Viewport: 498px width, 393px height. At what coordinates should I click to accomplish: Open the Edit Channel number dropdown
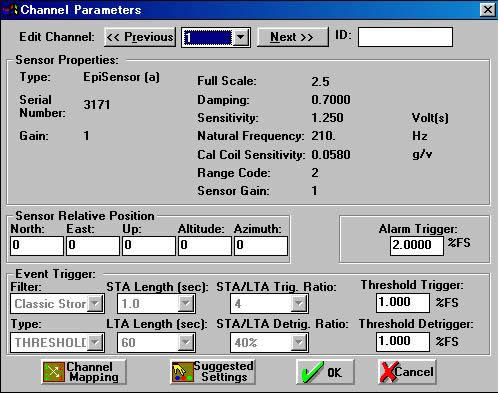[240, 37]
